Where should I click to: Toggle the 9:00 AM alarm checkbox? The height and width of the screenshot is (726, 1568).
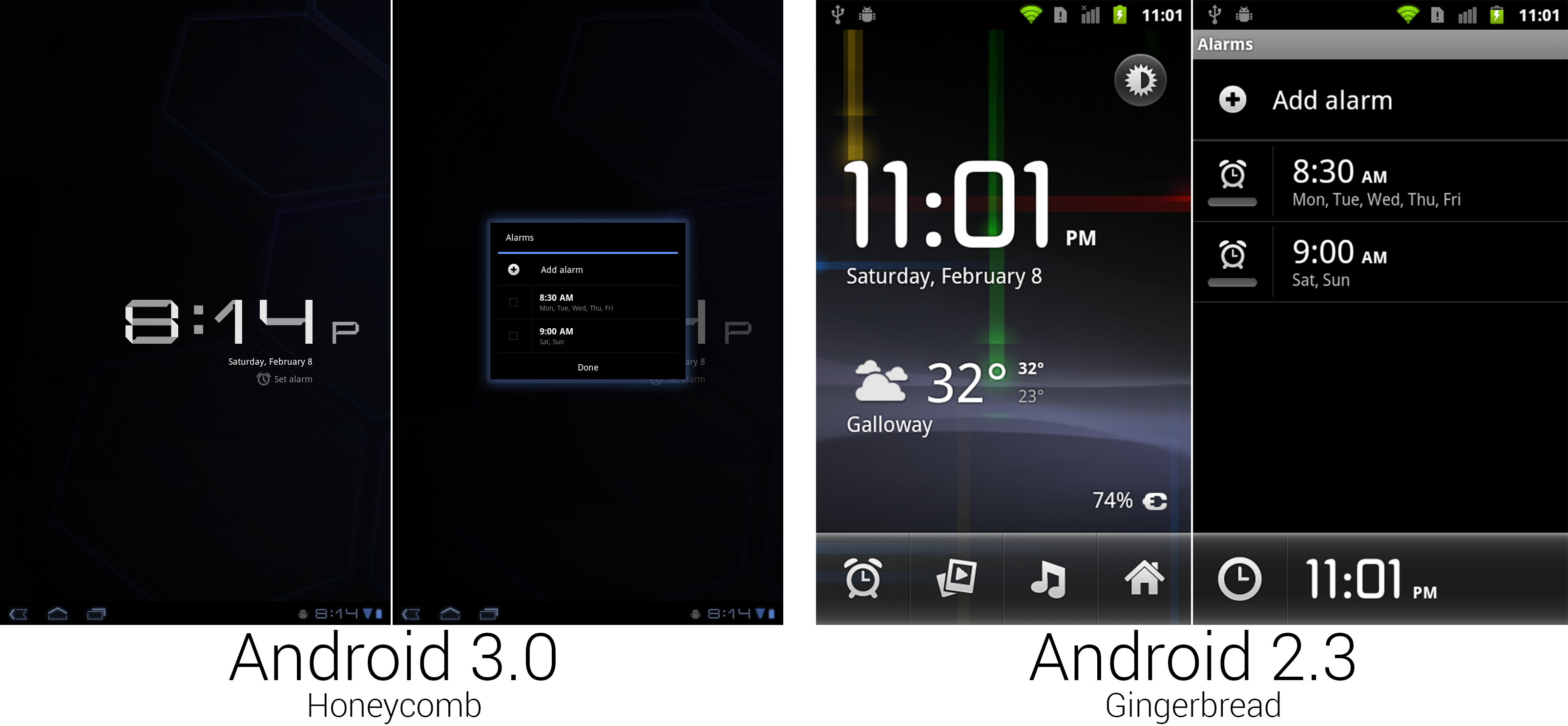coord(513,335)
